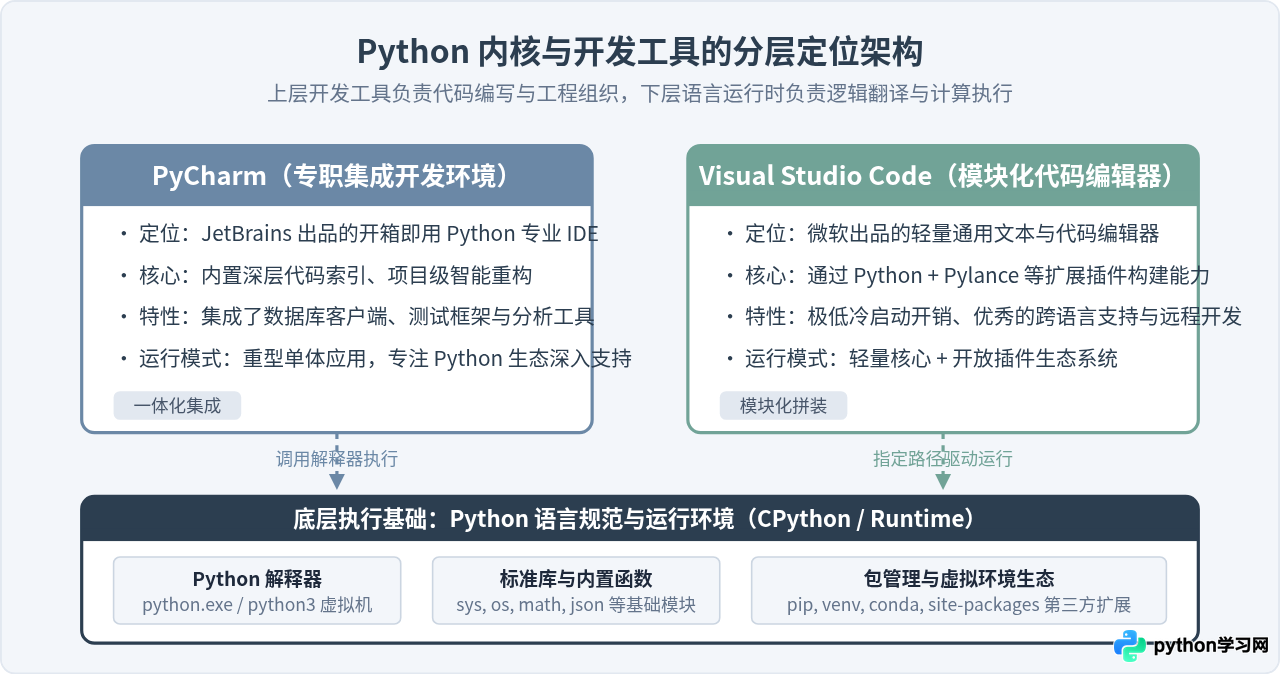Viewport: 1280px width, 674px height.
Task: Click the line "定位：JetBrains 出品的开箱即用 Python 专业 IDE"
Action: coord(358,234)
